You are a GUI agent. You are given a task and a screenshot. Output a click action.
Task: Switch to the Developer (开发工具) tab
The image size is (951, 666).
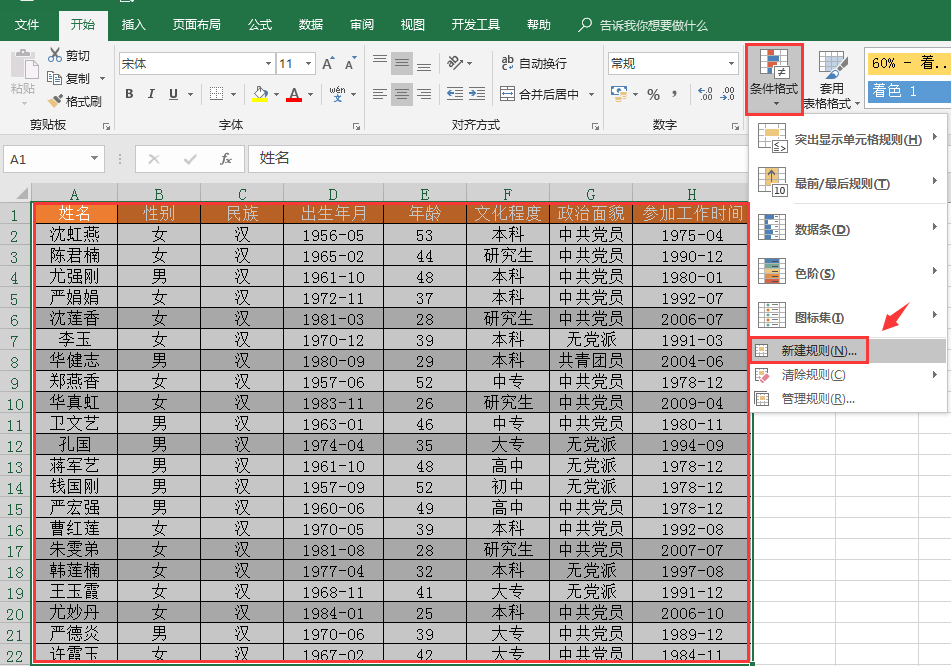click(x=476, y=25)
